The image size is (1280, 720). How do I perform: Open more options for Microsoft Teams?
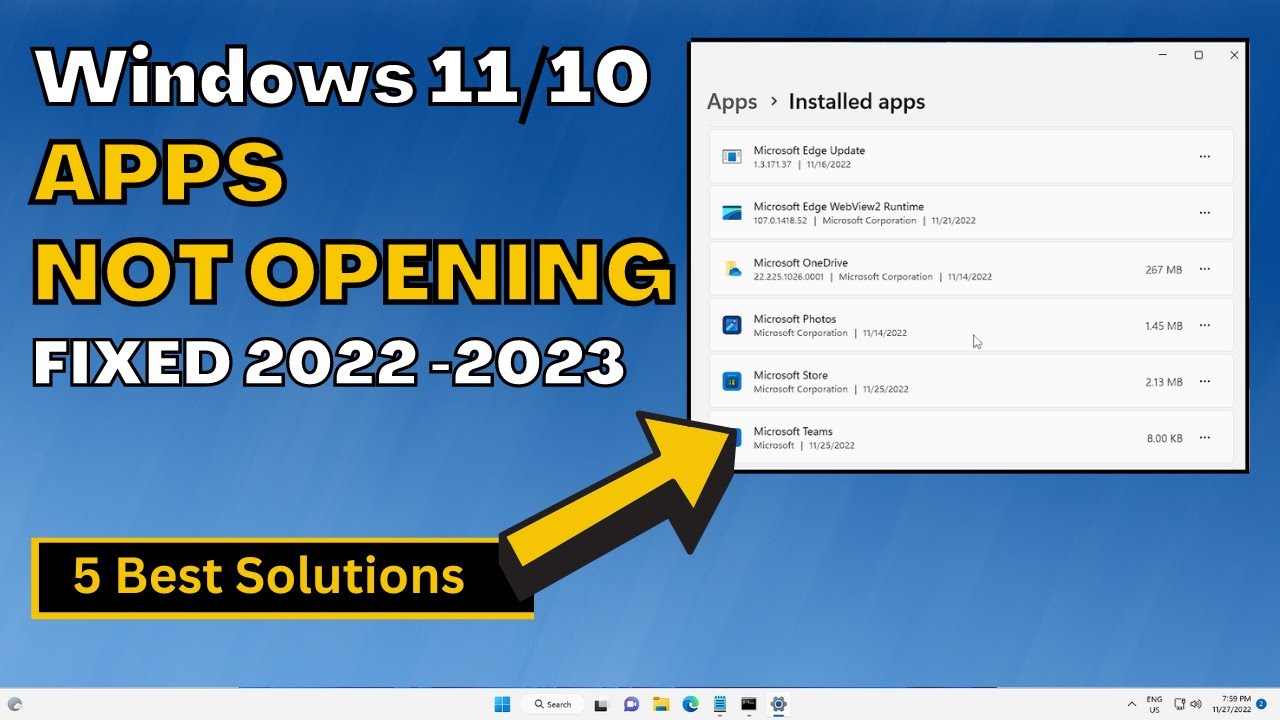pos(1205,438)
